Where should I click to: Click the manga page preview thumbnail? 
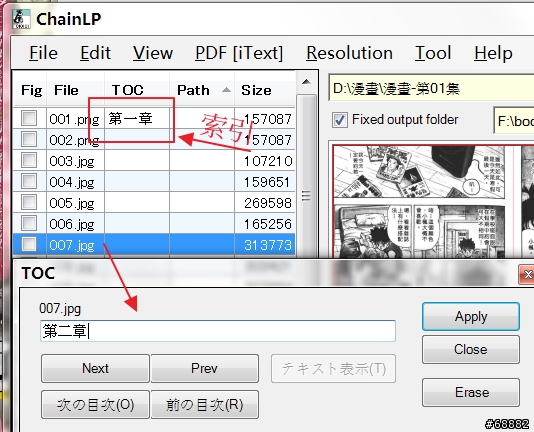click(420, 201)
